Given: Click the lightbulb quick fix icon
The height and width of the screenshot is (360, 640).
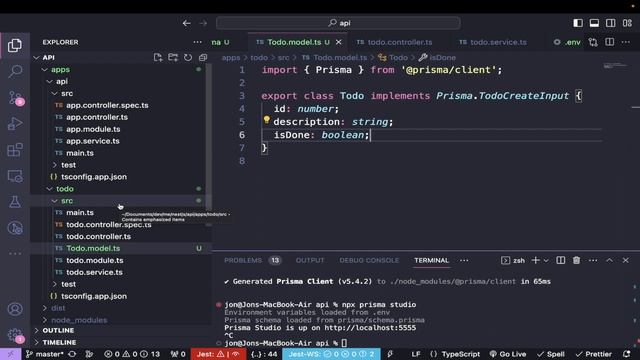Looking at the screenshot, I should 267,120.
